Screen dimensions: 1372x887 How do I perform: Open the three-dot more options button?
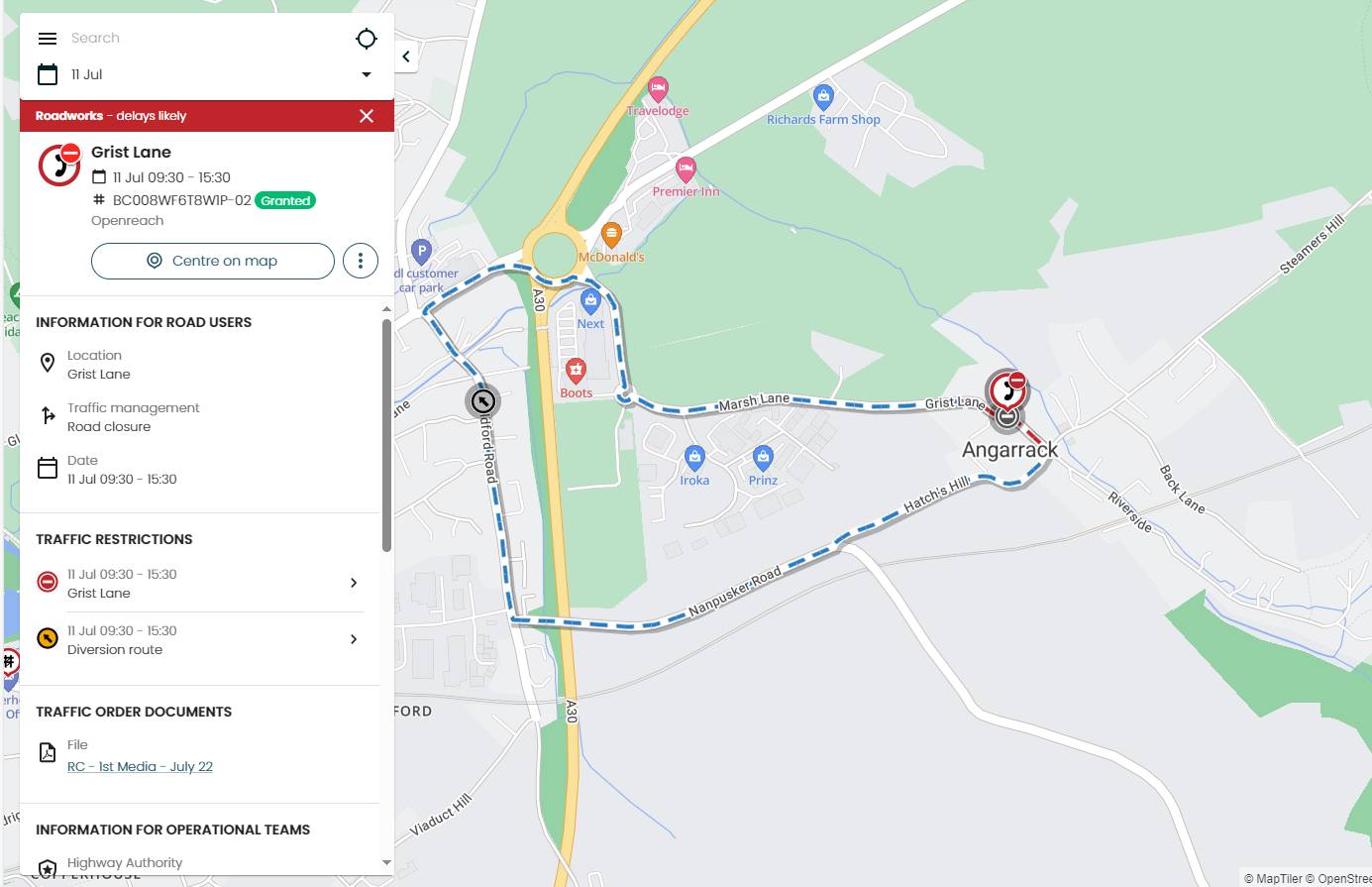coord(361,261)
